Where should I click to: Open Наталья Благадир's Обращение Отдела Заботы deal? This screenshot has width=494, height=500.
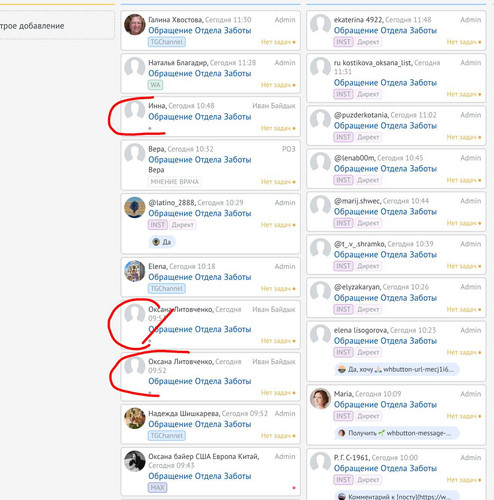pos(200,73)
